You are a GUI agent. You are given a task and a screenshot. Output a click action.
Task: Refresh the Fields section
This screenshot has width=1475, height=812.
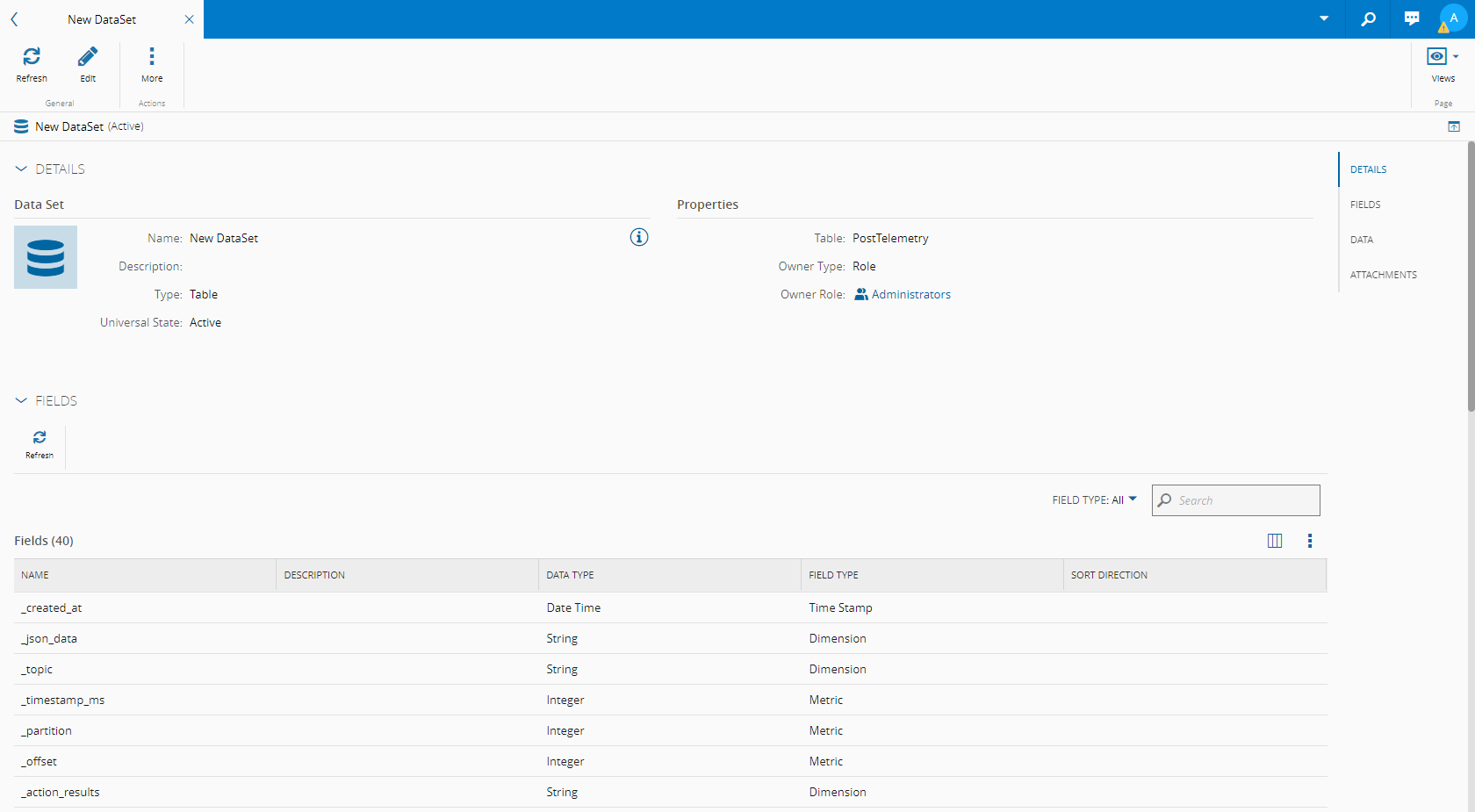click(x=40, y=438)
